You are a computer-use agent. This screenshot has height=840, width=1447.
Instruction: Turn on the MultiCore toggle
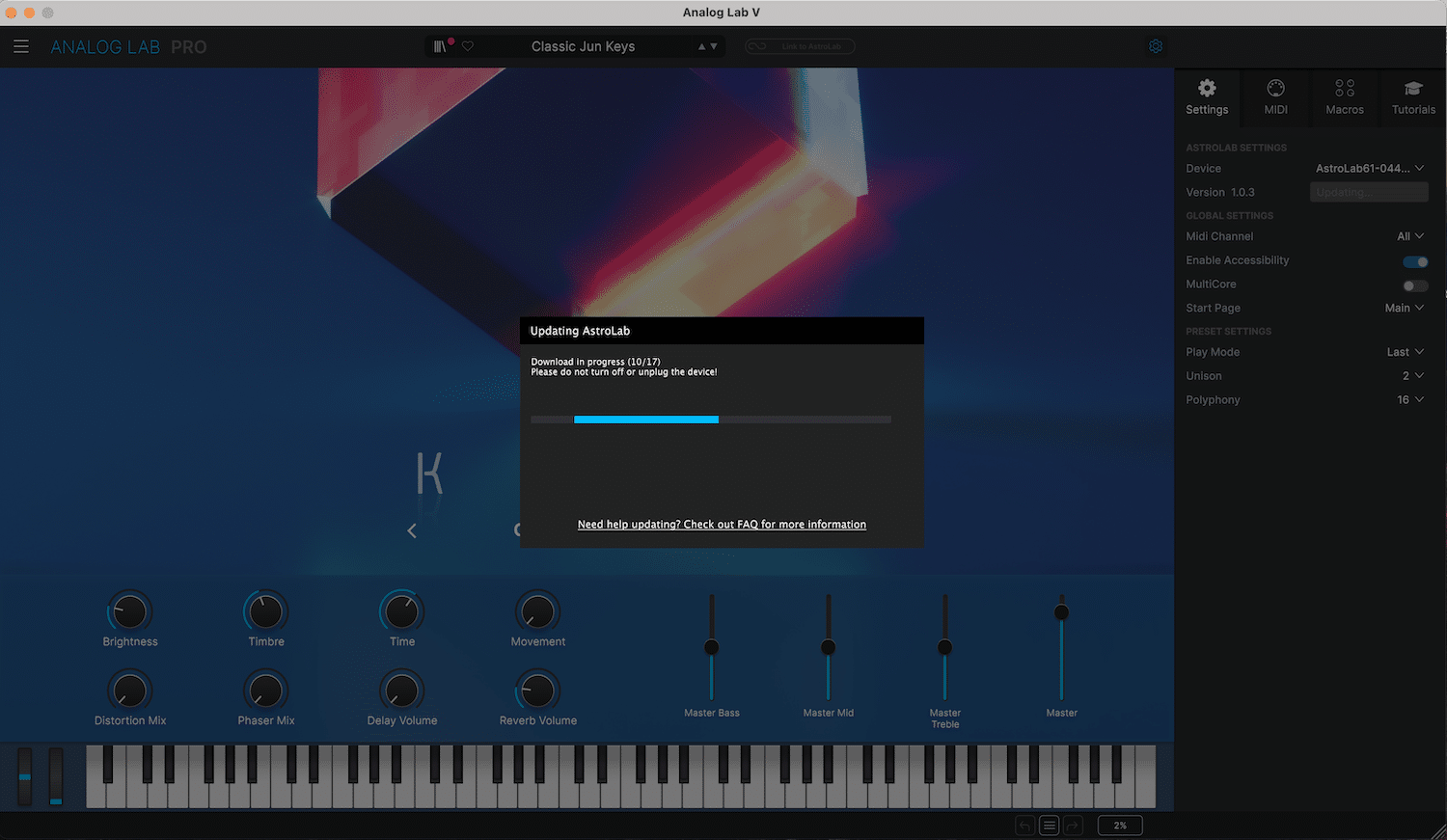click(x=1415, y=285)
